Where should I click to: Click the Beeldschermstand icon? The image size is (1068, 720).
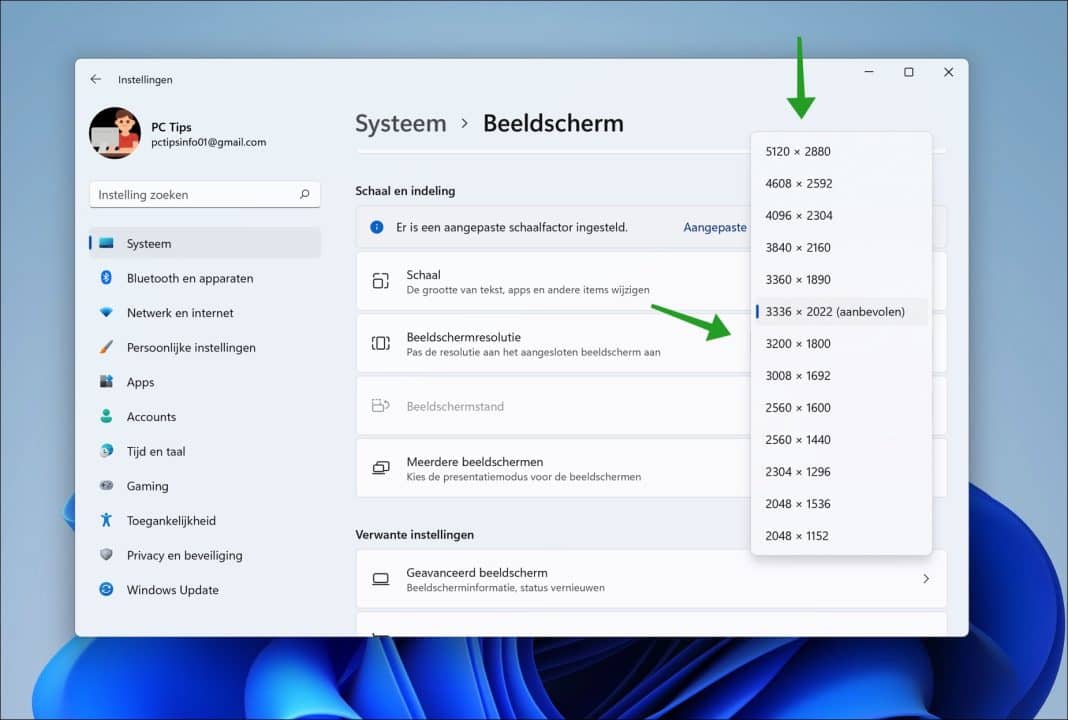pyautogui.click(x=380, y=405)
